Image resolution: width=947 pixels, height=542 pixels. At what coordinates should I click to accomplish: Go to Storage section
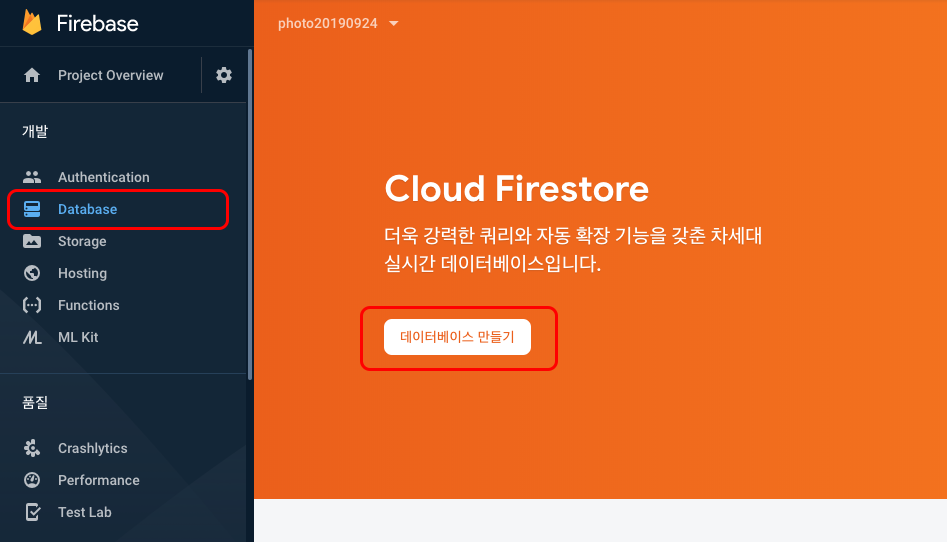pos(82,241)
